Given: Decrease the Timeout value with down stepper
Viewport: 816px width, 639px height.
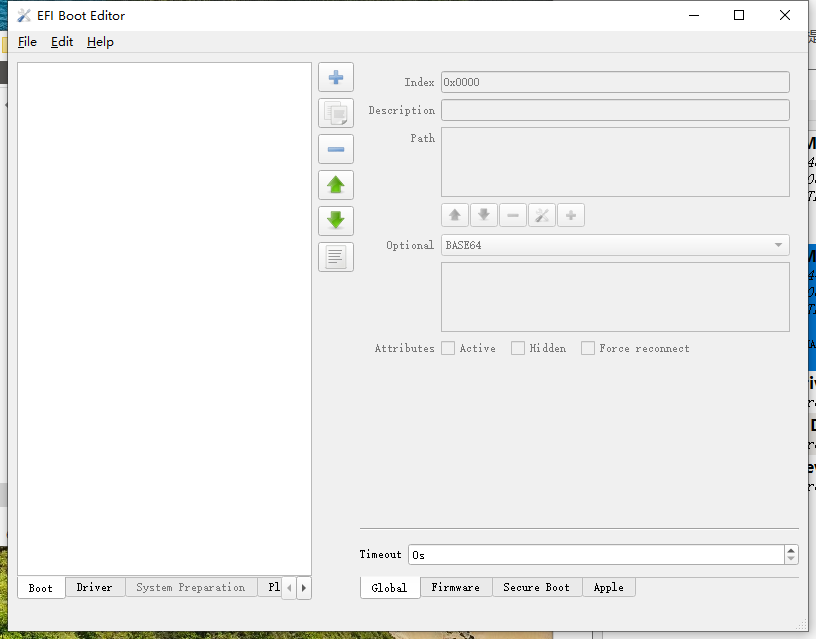Looking at the screenshot, I should (x=791, y=559).
